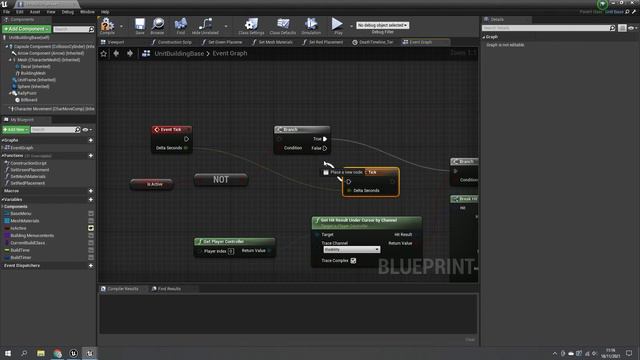Add new event dispatcher with plus icon
The height and width of the screenshot is (360, 640).
[91, 265]
